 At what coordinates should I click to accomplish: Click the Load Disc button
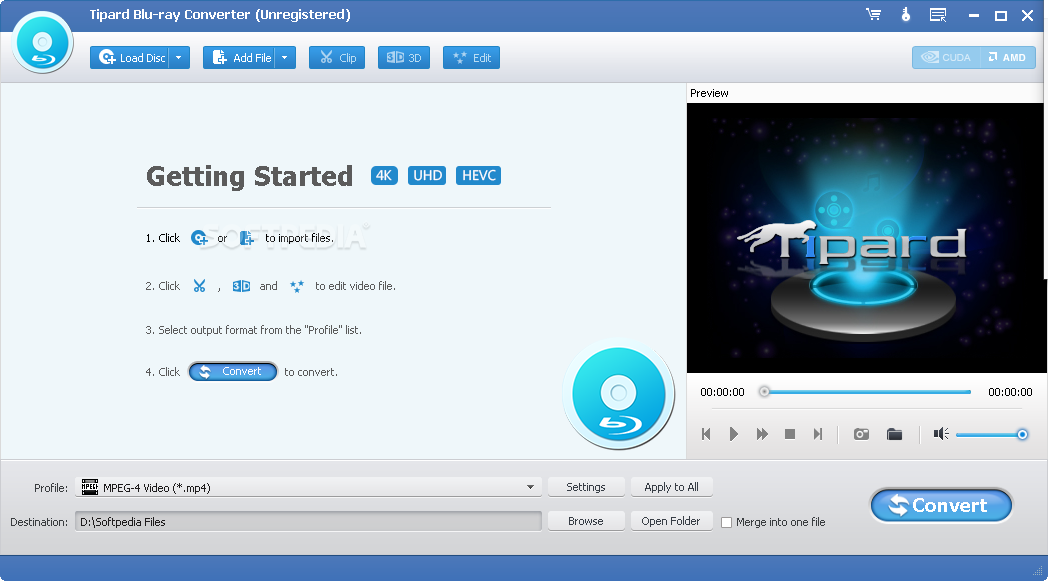click(x=131, y=58)
